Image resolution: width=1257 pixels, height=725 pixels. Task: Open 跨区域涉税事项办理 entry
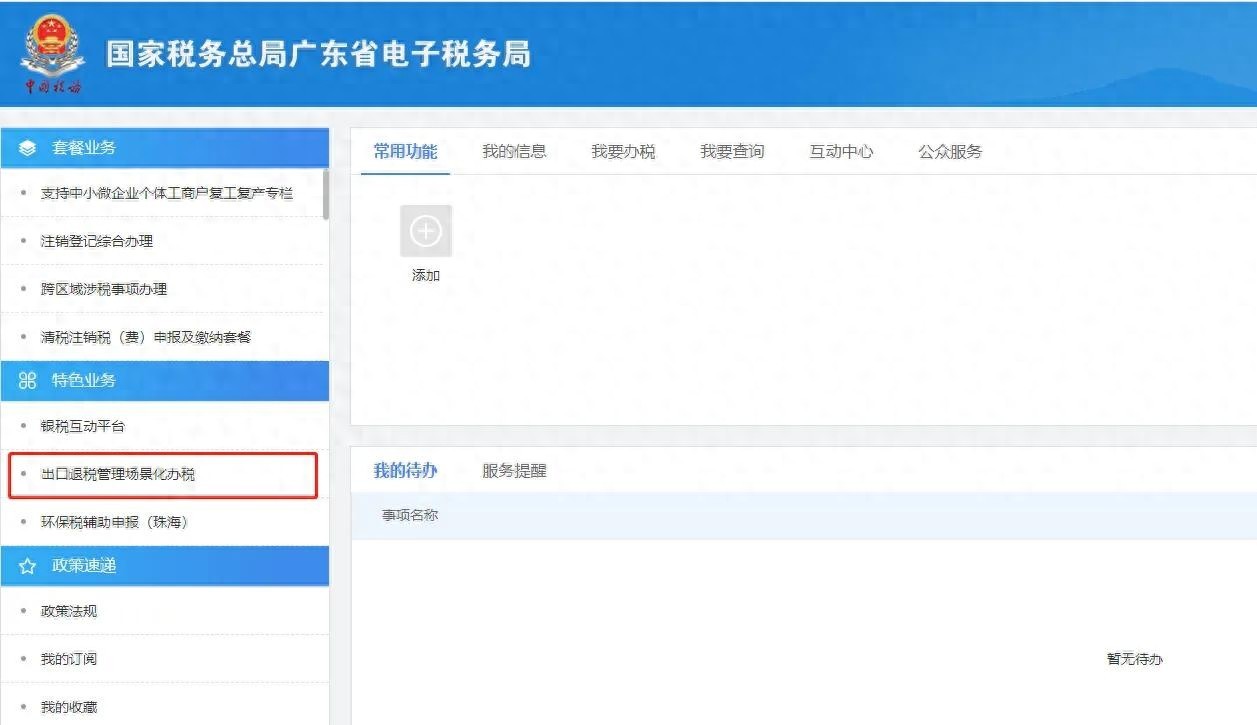(x=104, y=290)
